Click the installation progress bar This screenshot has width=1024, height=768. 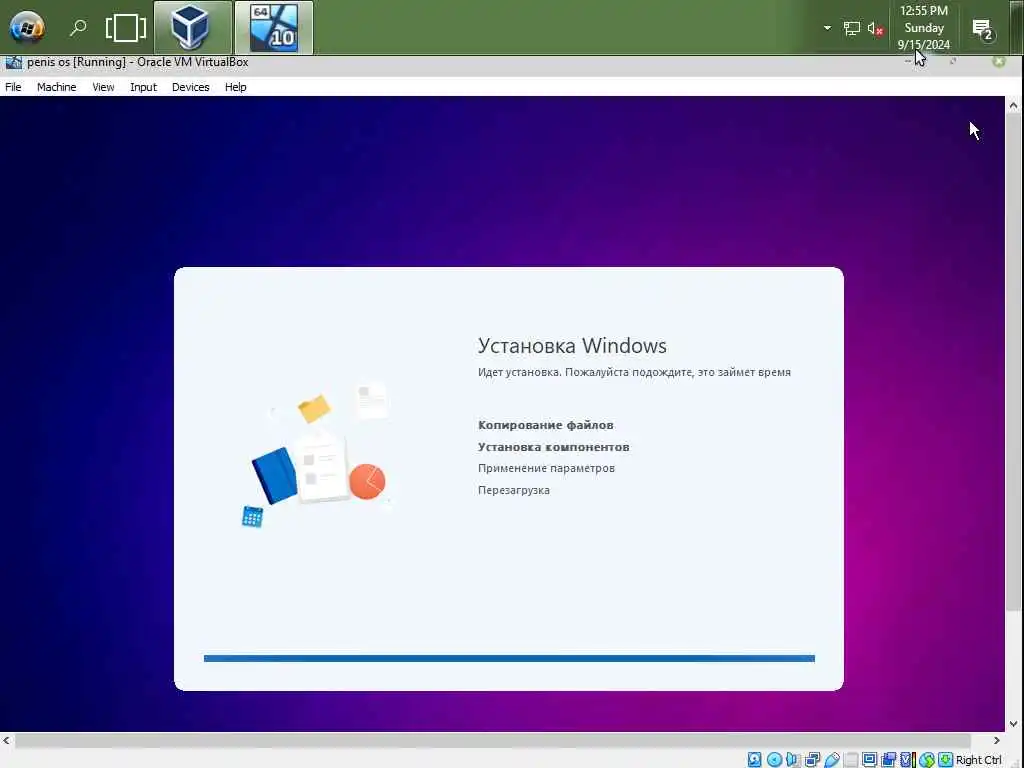(509, 658)
